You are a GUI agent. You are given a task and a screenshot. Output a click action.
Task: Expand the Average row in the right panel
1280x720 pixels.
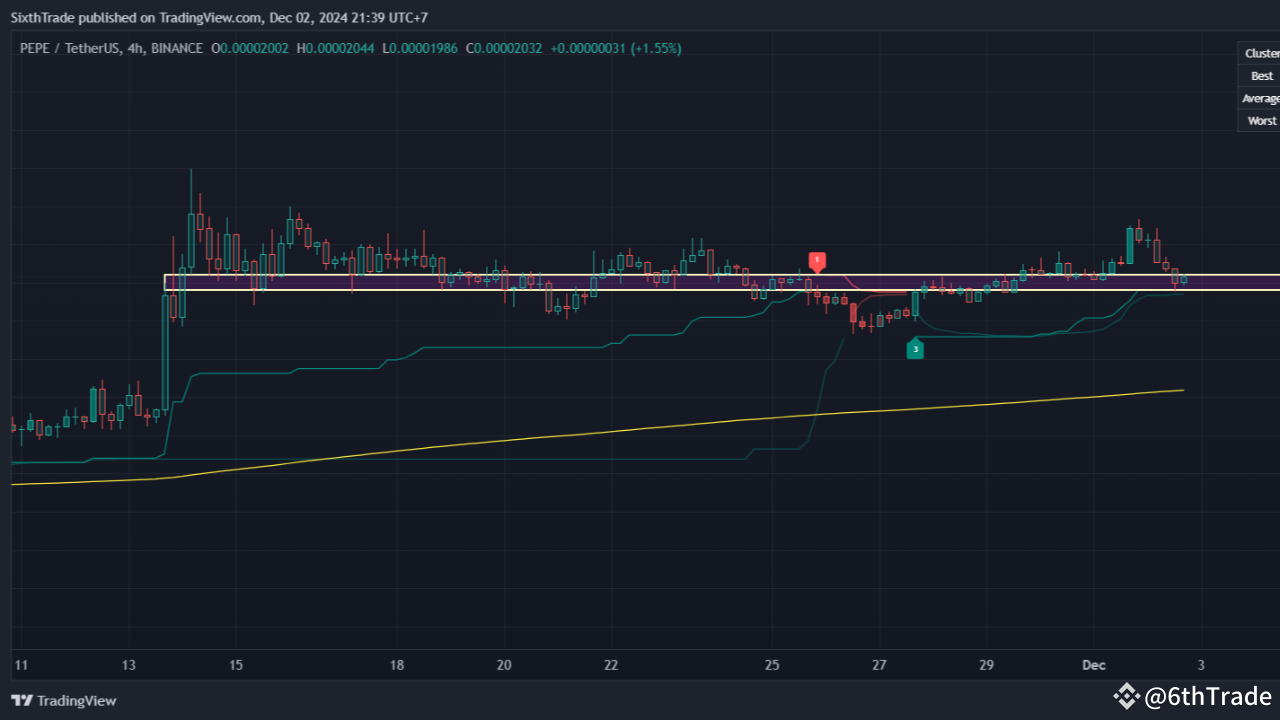click(1260, 98)
